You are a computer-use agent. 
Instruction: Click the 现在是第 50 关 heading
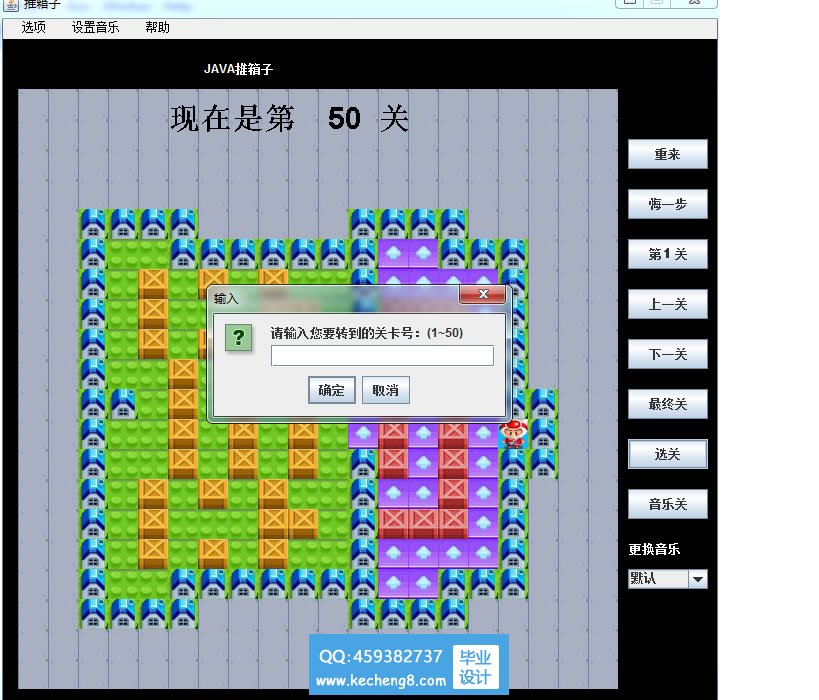point(289,119)
